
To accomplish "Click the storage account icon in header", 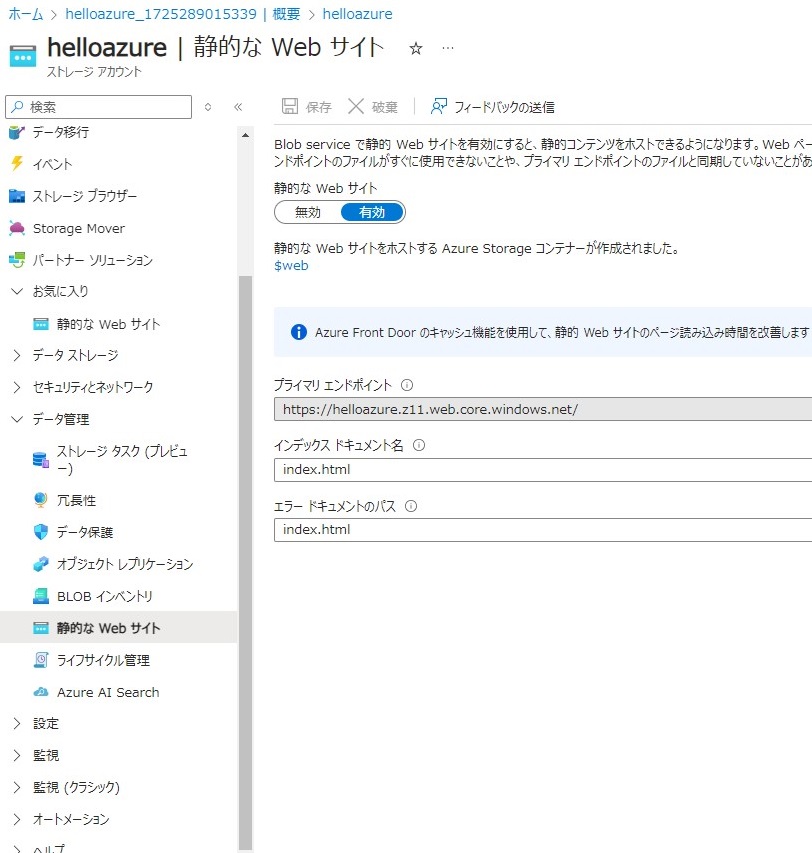I will click(23, 56).
